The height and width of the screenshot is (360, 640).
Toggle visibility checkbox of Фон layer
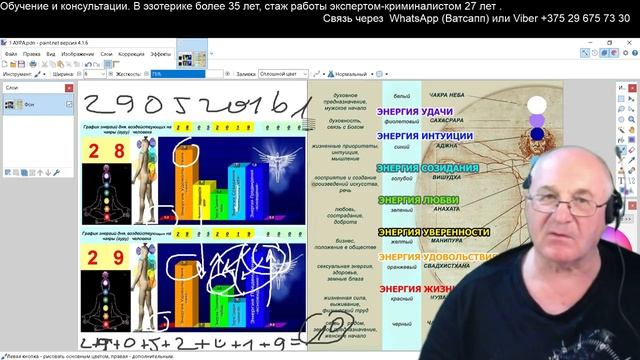(x=69, y=104)
